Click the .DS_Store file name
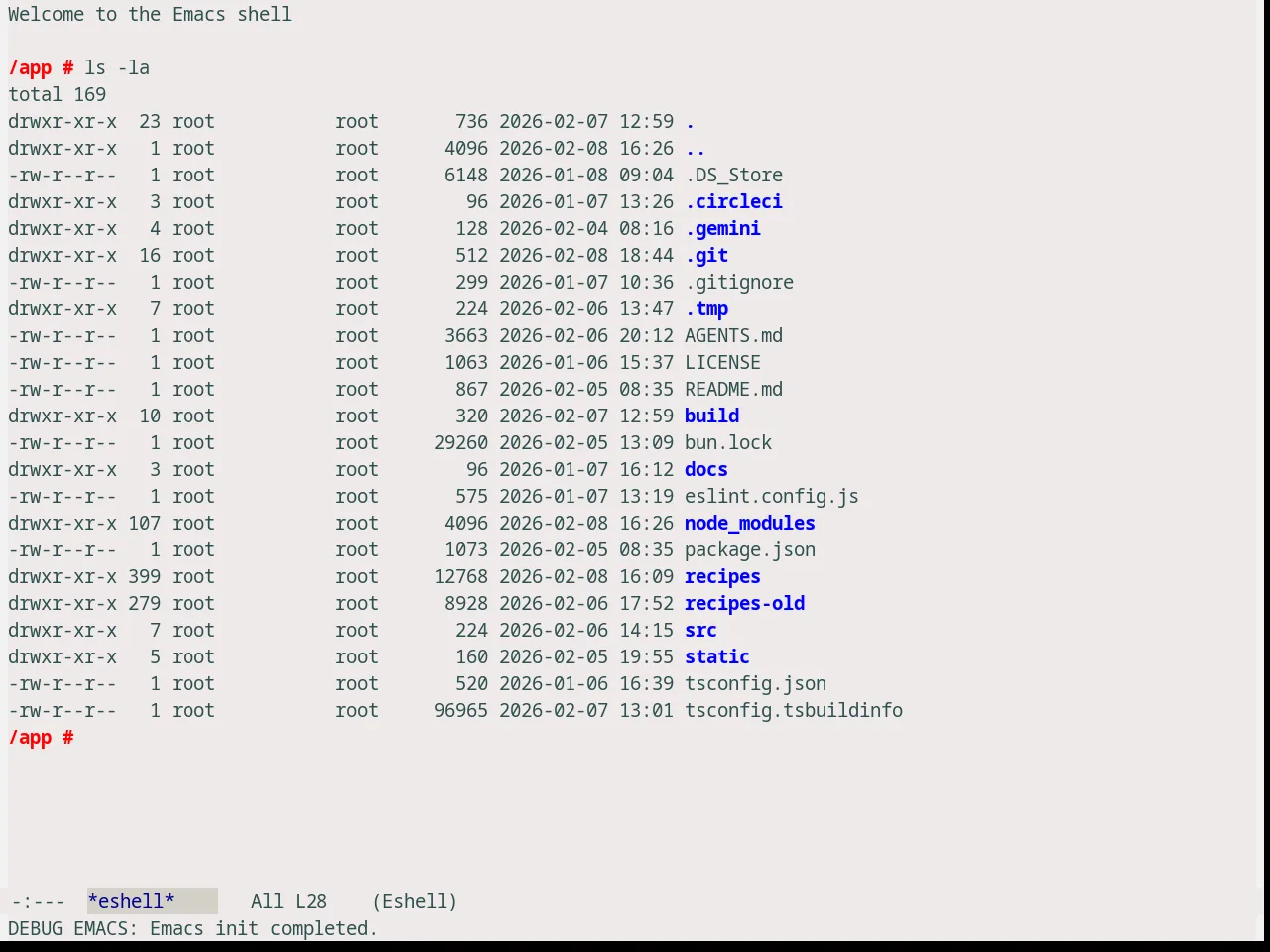The width and height of the screenshot is (1270, 952). coord(733,175)
